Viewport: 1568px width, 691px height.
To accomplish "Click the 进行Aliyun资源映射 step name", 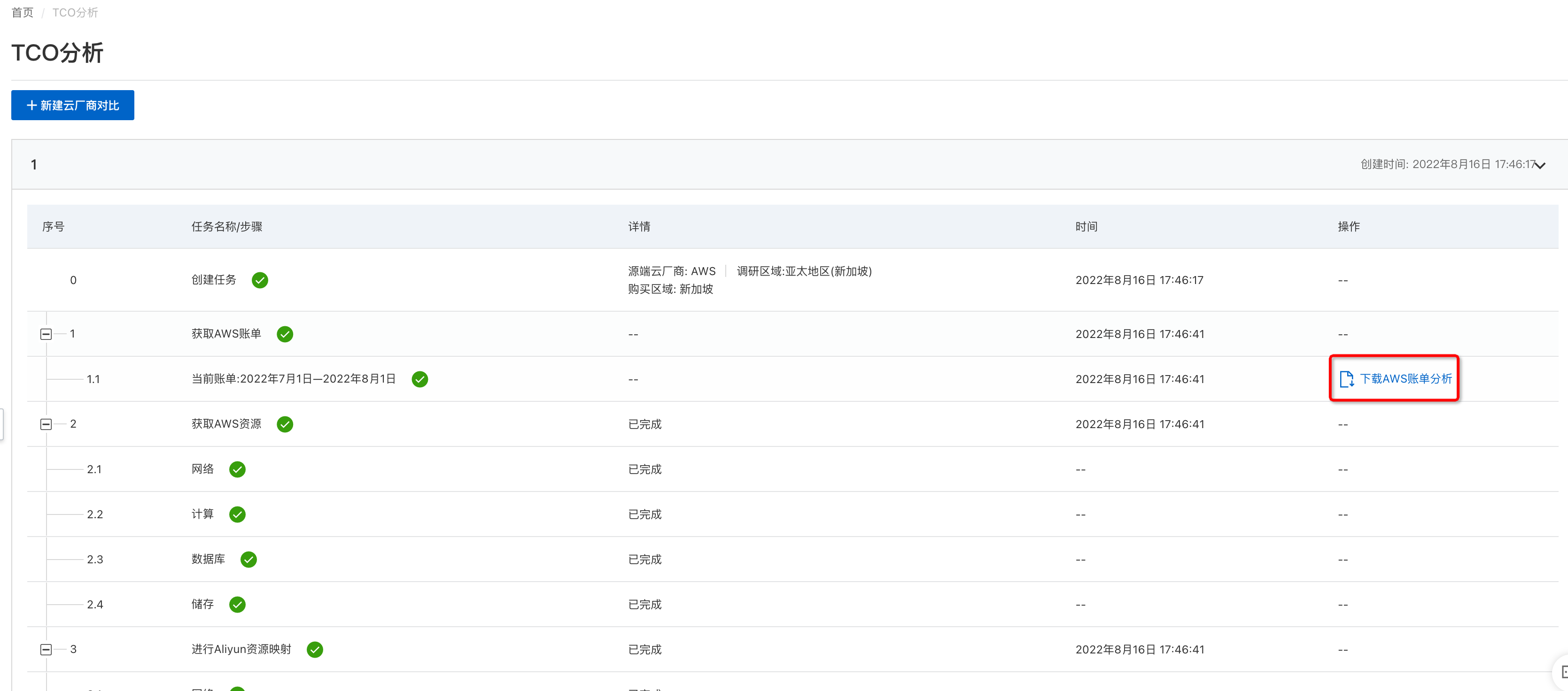I will [241, 650].
